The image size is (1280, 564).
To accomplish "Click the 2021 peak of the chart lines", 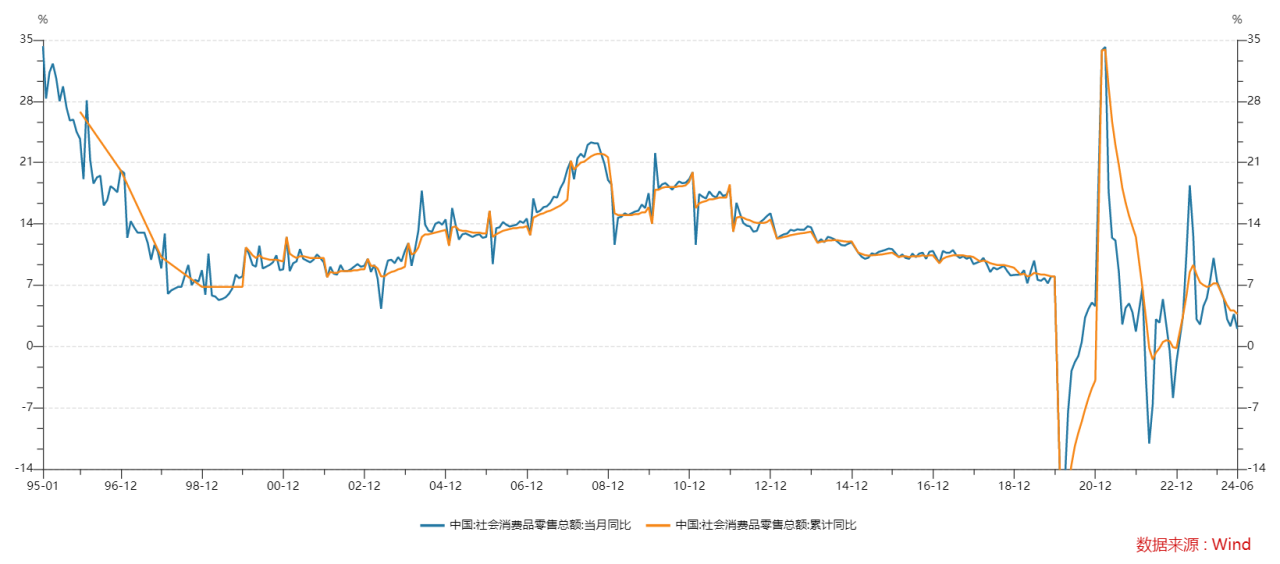I will click(1103, 47).
